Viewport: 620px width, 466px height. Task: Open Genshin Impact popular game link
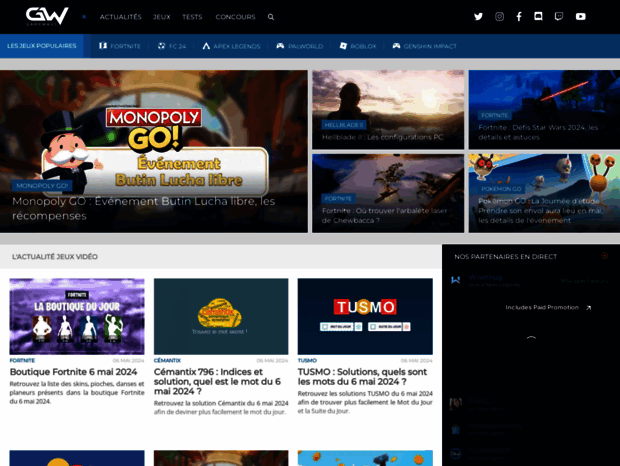tap(424, 46)
